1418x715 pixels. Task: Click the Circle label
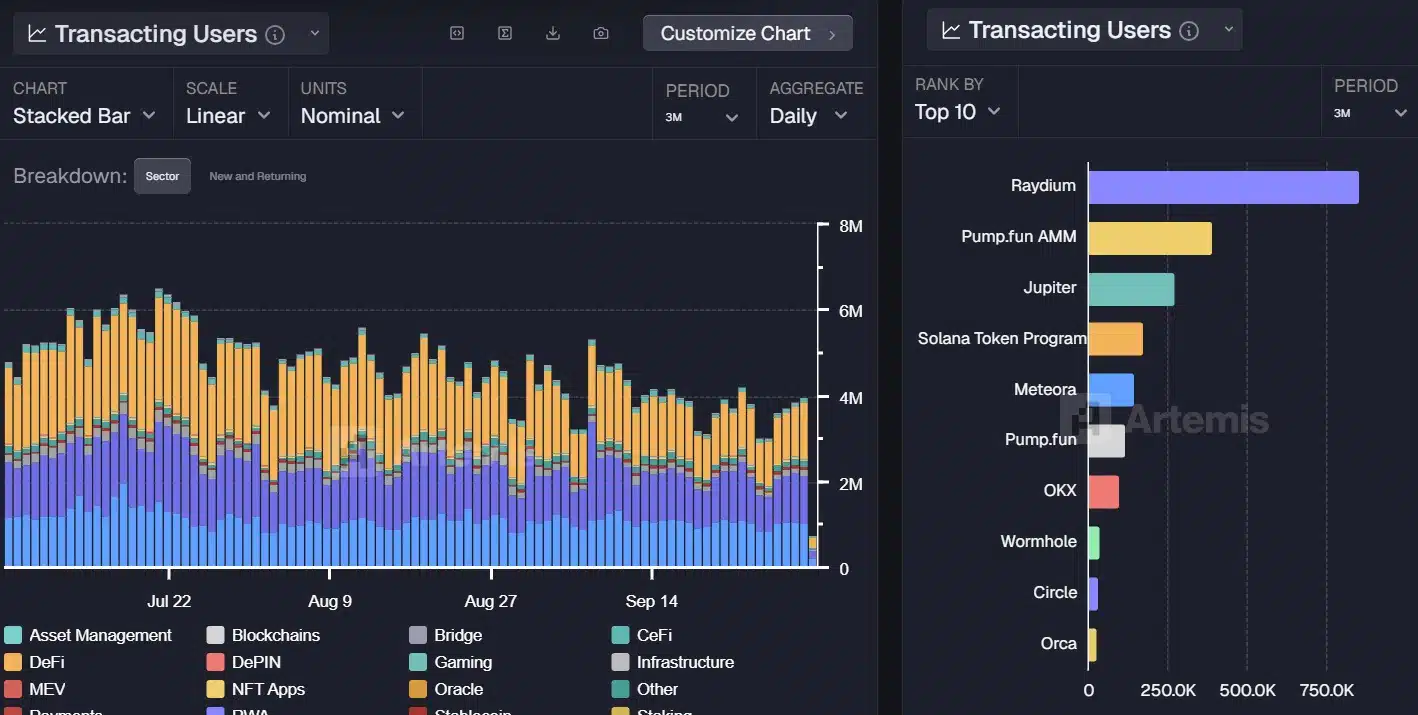(1055, 593)
